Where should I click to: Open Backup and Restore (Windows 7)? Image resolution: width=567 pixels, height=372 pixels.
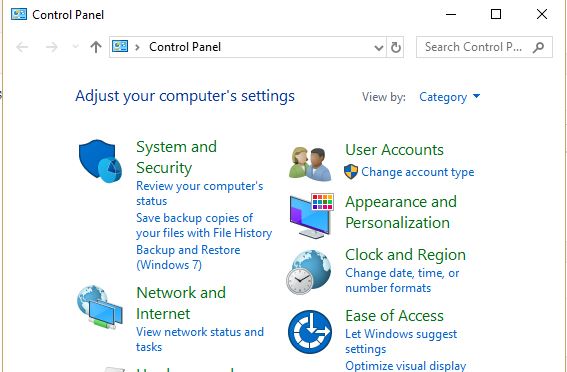pyautogui.click(x=188, y=257)
